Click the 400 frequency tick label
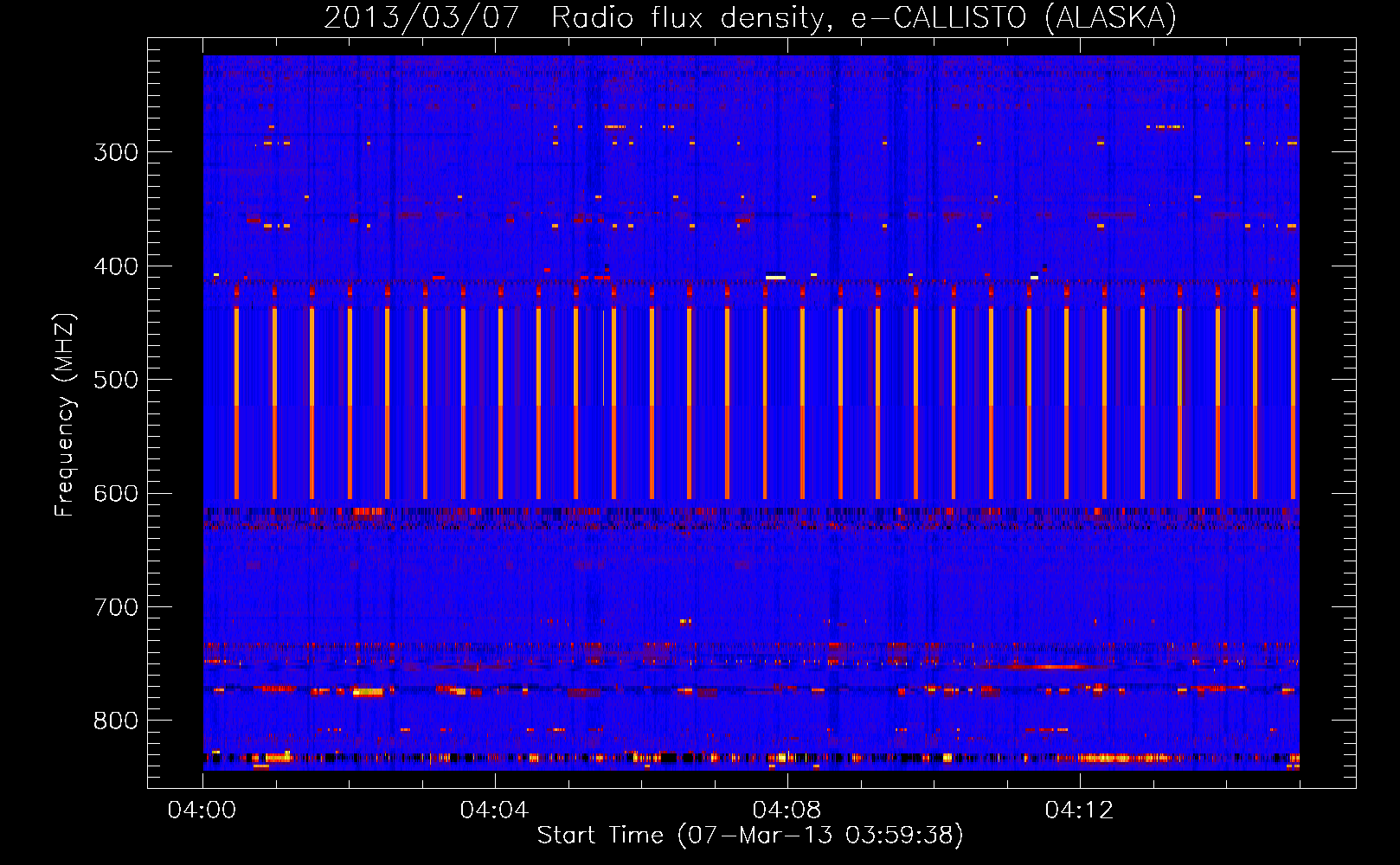The height and width of the screenshot is (865, 1400). [x=116, y=266]
